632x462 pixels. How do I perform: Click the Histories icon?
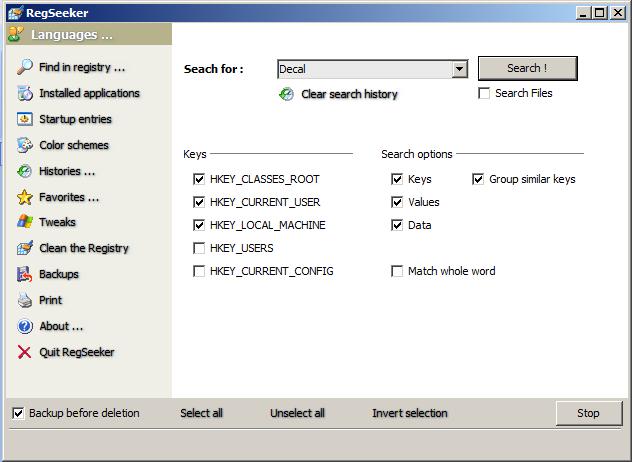[25, 171]
